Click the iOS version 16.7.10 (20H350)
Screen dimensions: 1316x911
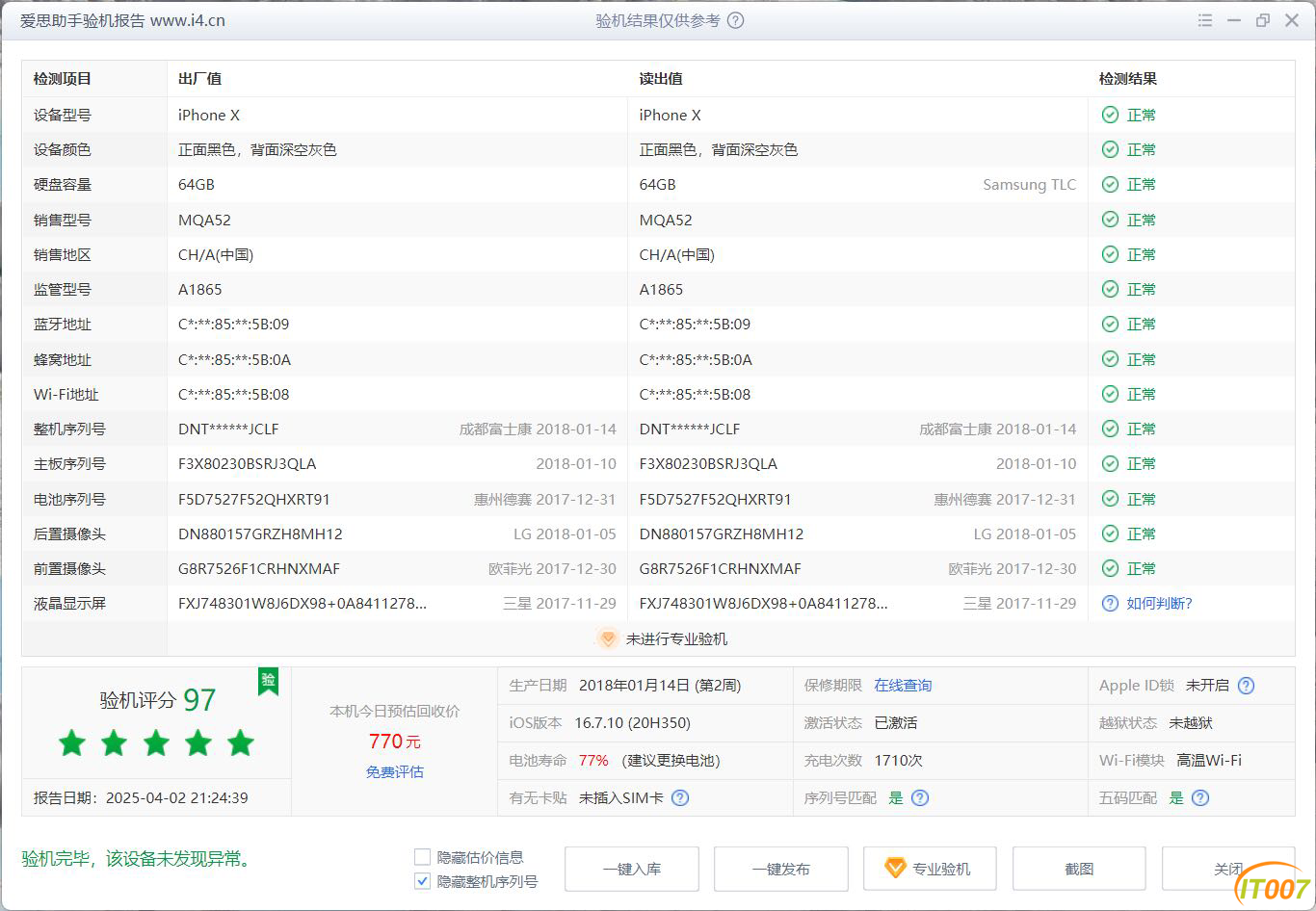pos(632,723)
